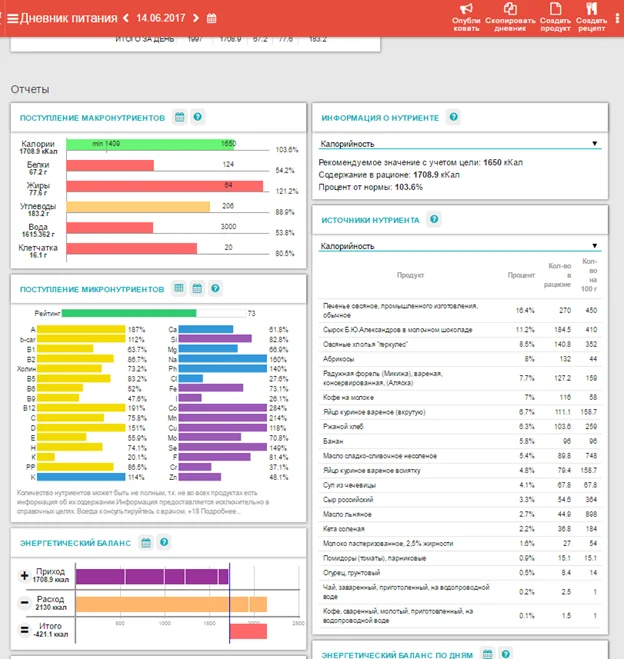Open help icon beside Источники нутриента
Viewport: 624px width, 659px height.
(434, 219)
